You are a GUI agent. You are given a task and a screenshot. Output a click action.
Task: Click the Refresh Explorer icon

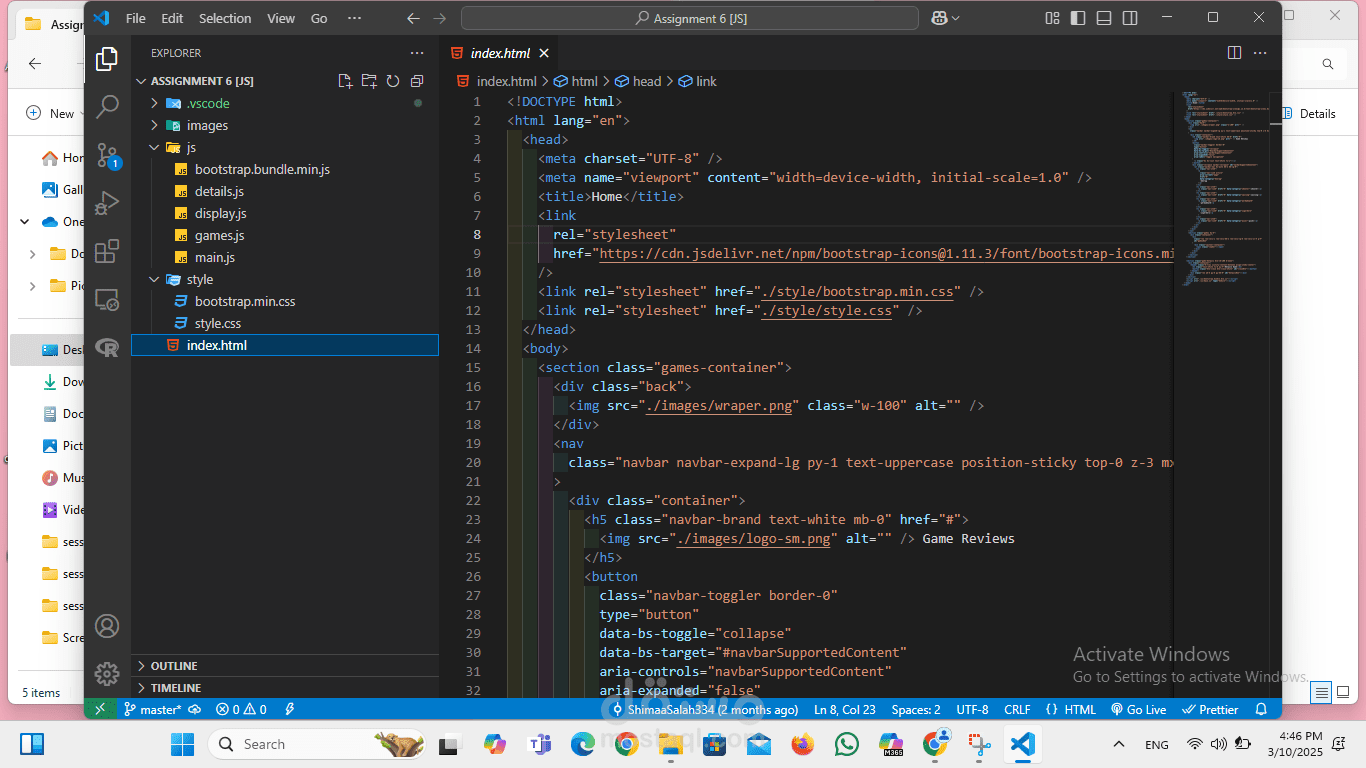coord(393,81)
